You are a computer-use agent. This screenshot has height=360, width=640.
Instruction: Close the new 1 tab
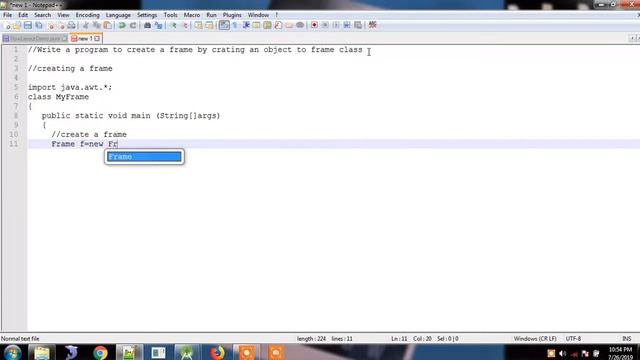97,38
